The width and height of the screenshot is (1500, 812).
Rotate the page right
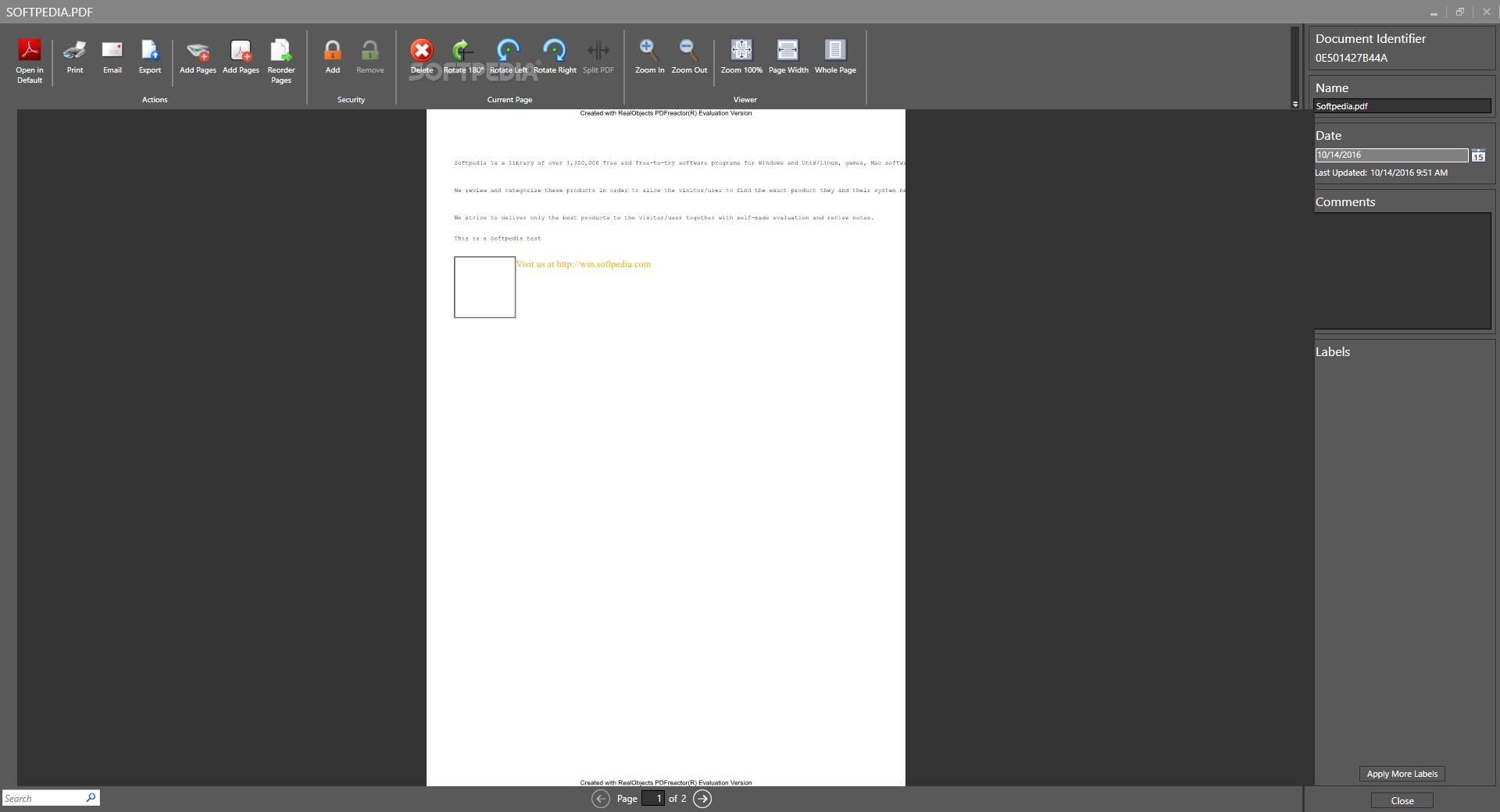pyautogui.click(x=555, y=56)
